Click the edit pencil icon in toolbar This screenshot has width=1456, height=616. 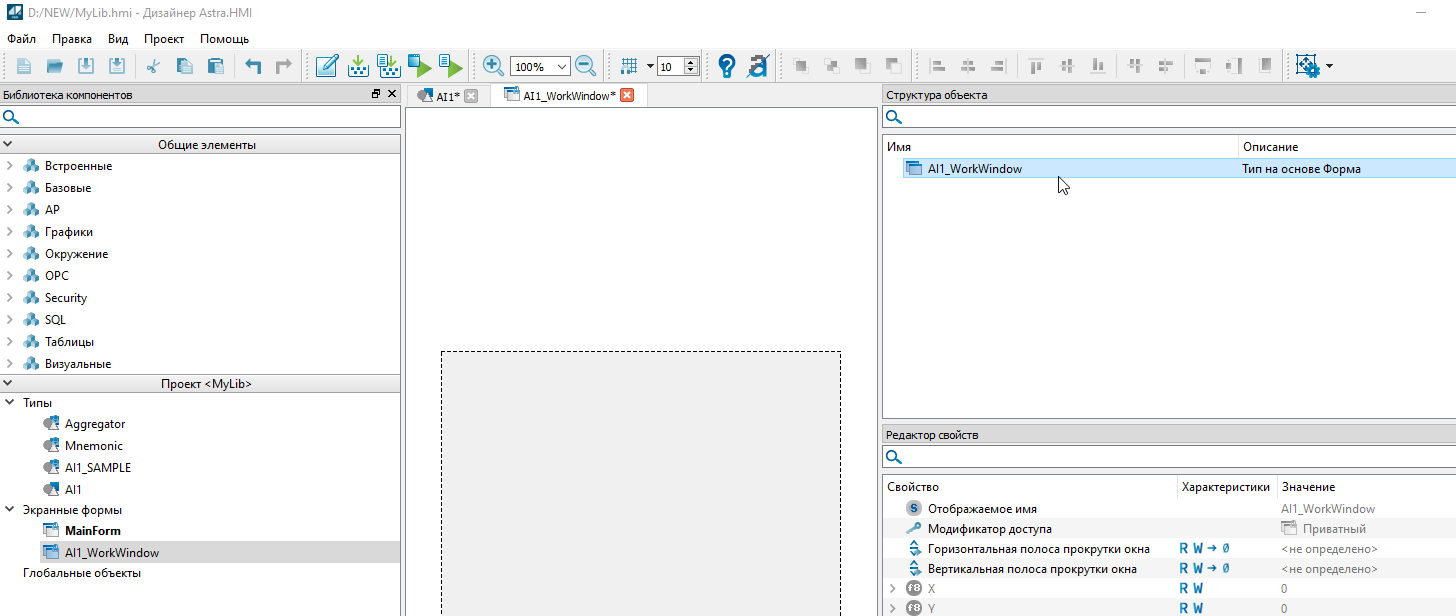[326, 66]
